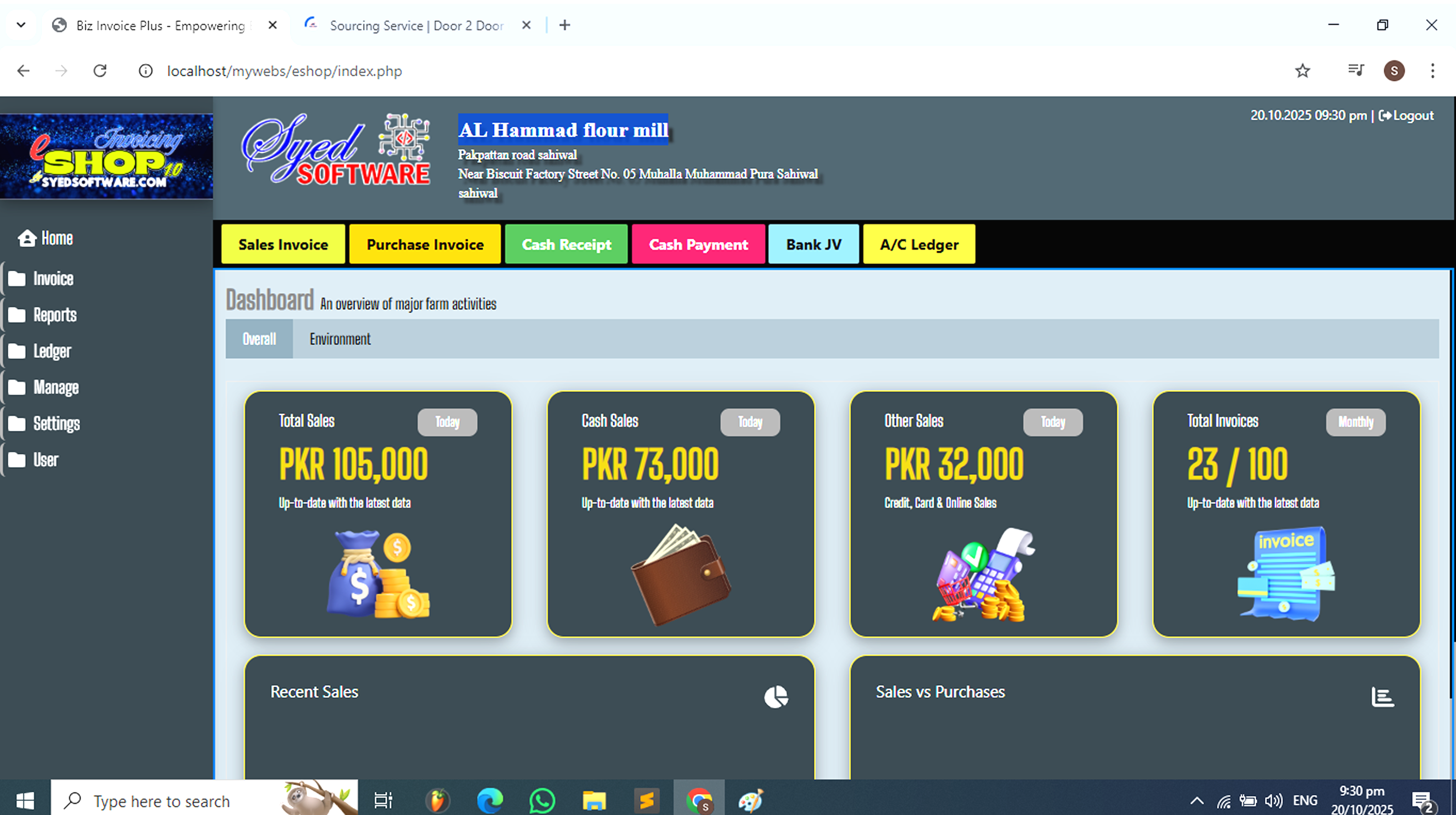
Task: Click the card terminal icon in Other Sales
Action: point(983,574)
